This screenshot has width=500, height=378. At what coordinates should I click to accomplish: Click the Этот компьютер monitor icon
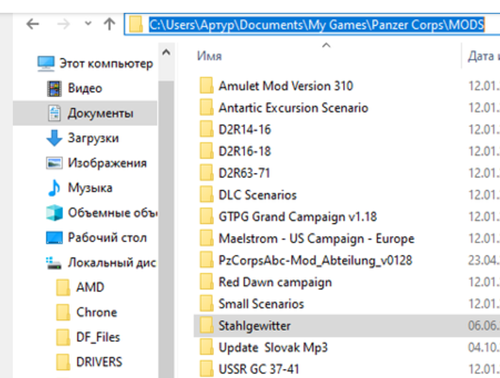coord(46,63)
